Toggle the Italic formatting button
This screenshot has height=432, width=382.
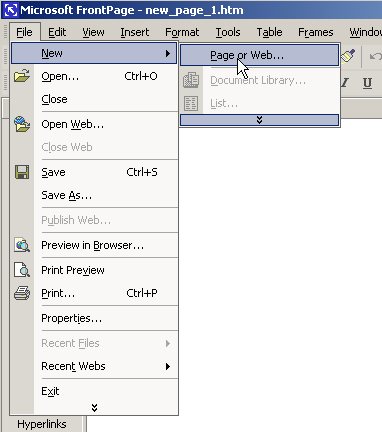coord(345,83)
